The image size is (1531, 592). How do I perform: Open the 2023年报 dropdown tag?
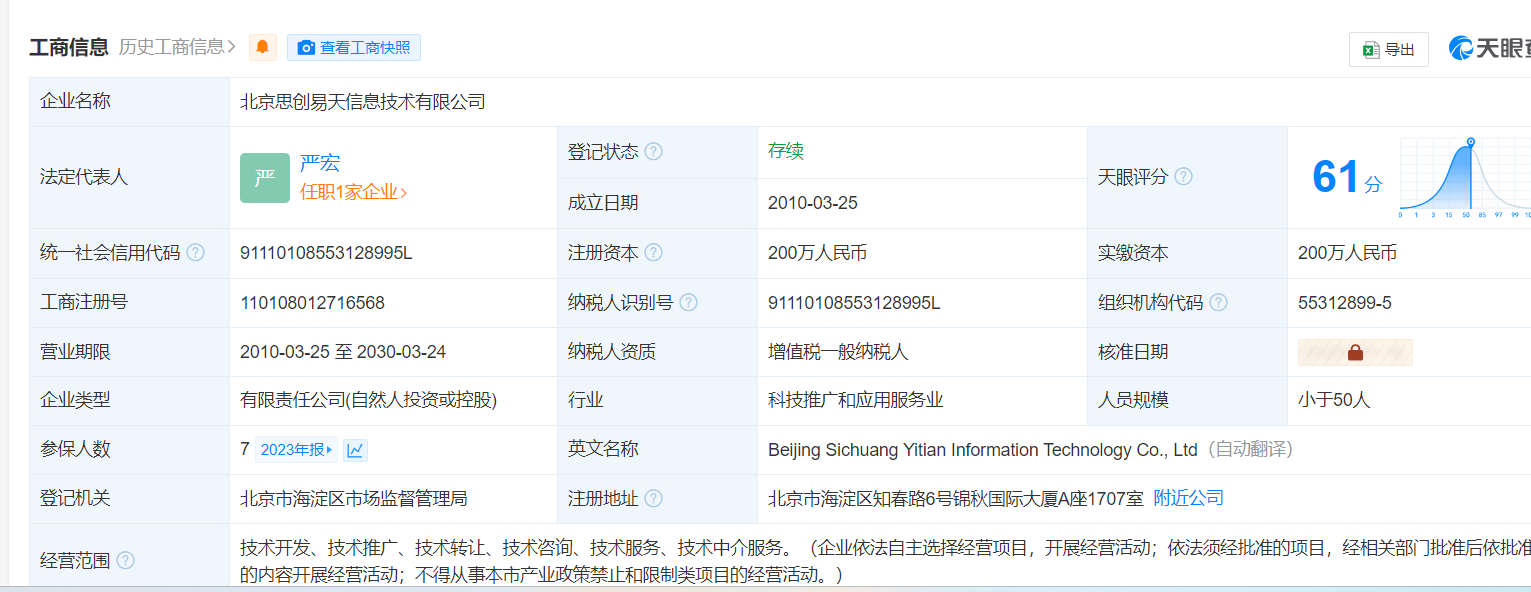tap(296, 450)
